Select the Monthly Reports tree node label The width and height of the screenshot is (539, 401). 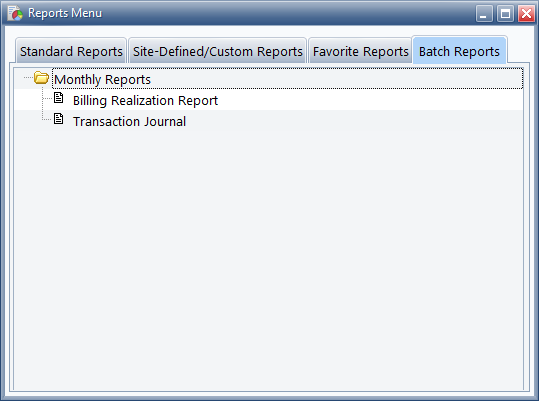(x=102, y=79)
